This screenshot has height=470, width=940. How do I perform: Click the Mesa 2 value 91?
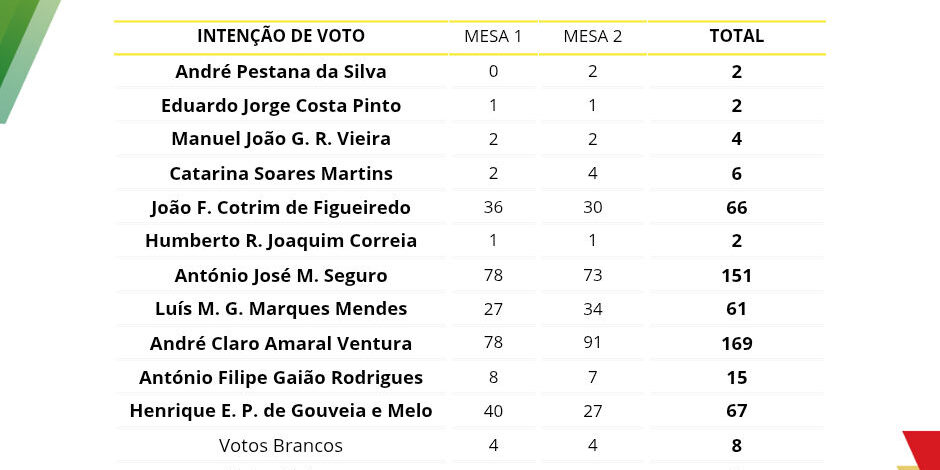click(x=593, y=344)
